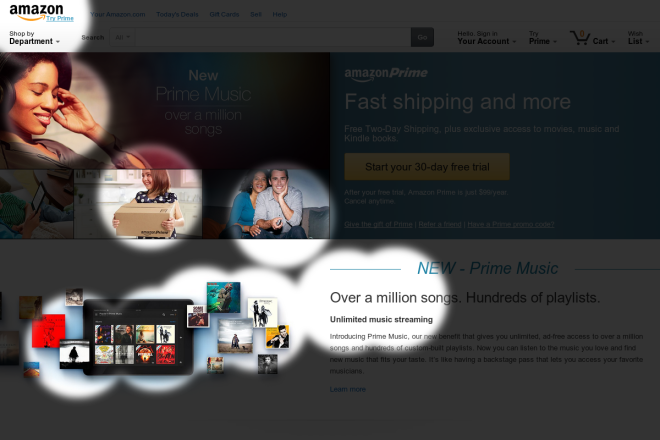
Task: Open the shopping cart icon
Action: coord(580,37)
